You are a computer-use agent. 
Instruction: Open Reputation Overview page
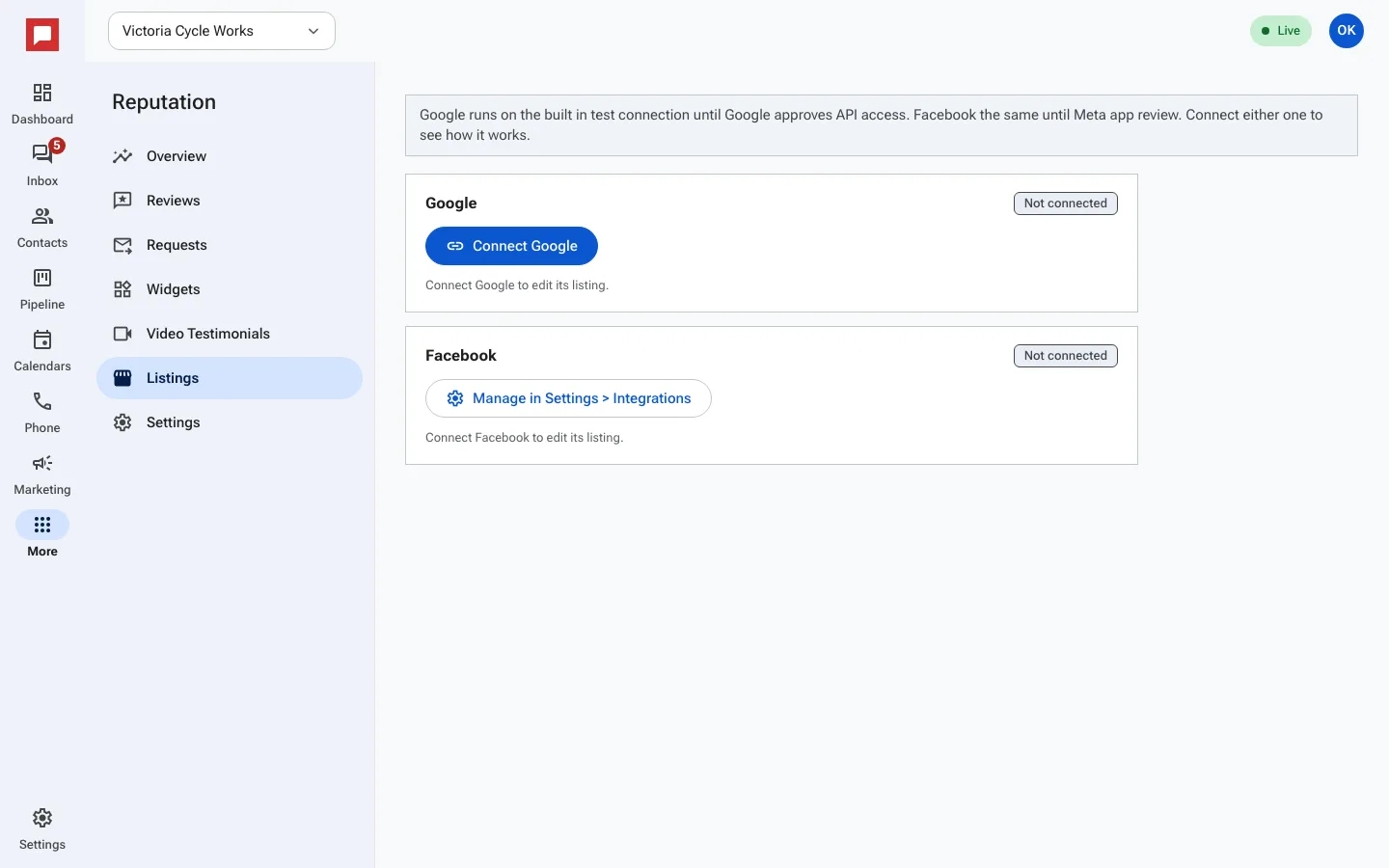[230, 156]
